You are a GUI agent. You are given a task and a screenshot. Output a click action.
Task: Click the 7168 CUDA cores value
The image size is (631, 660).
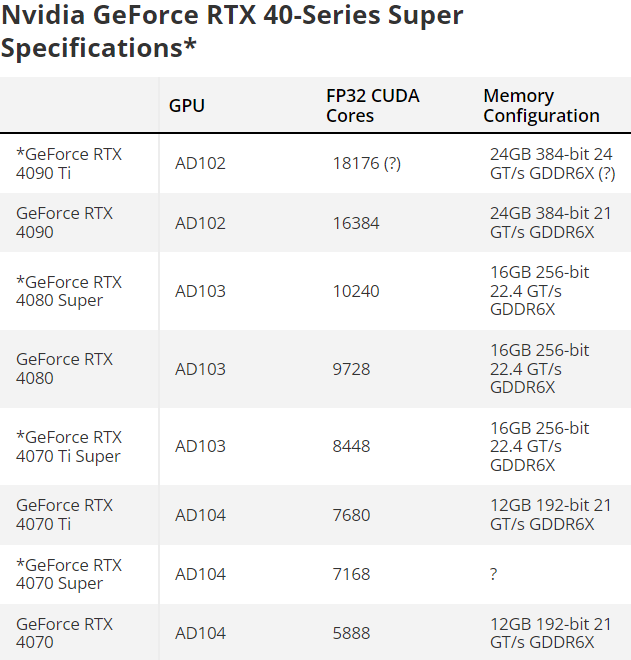(x=351, y=574)
